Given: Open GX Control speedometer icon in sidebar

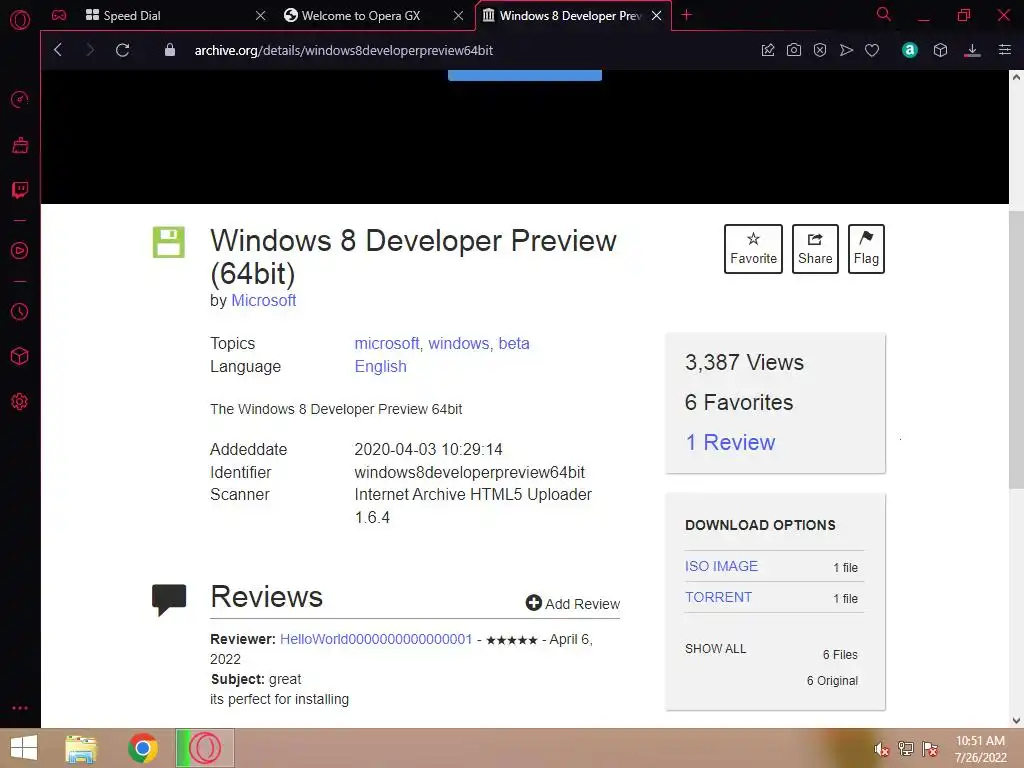Looking at the screenshot, I should pos(20,99).
